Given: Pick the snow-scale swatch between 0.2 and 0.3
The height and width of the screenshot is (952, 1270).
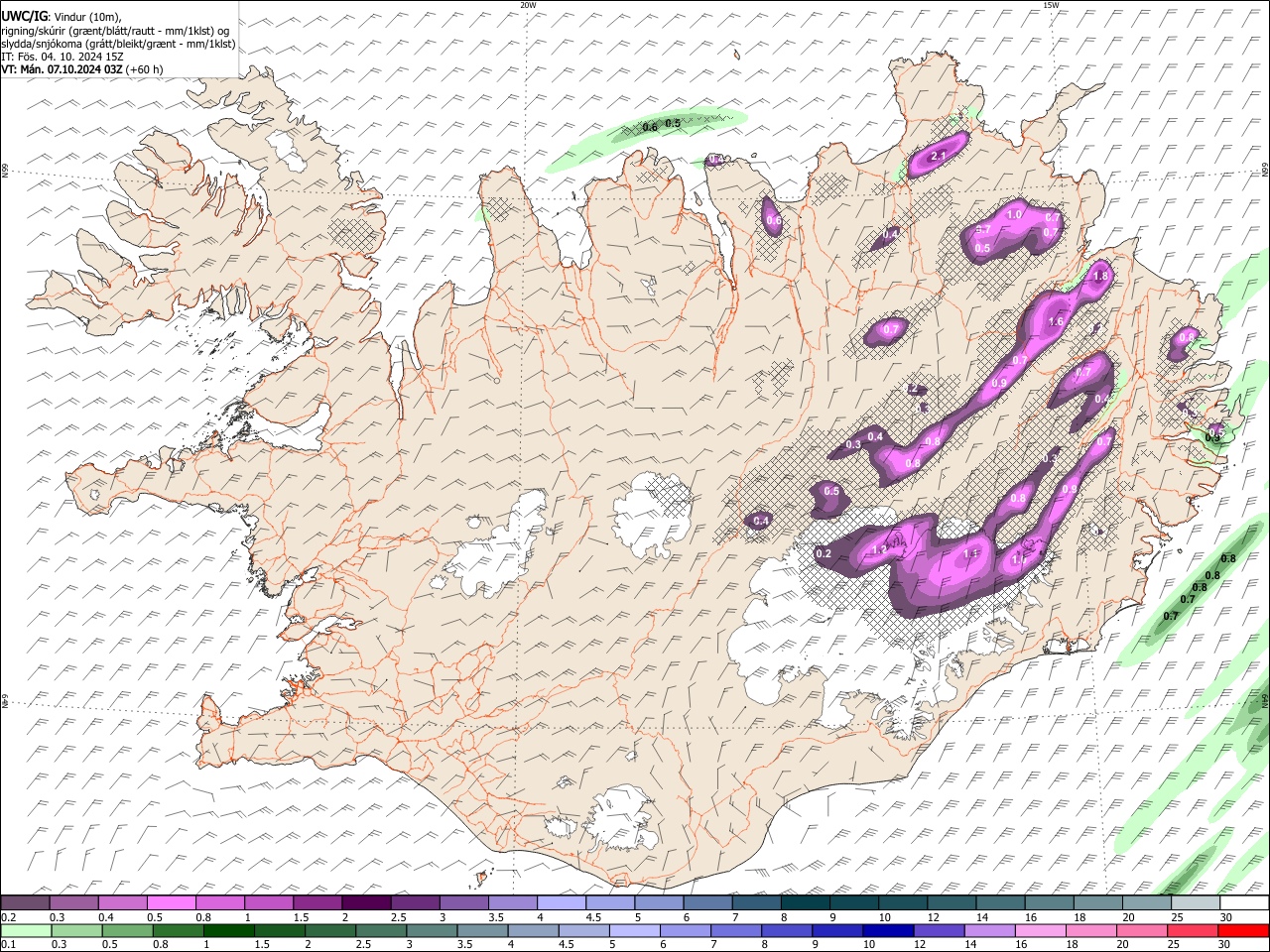Looking at the screenshot, I should tap(25, 902).
